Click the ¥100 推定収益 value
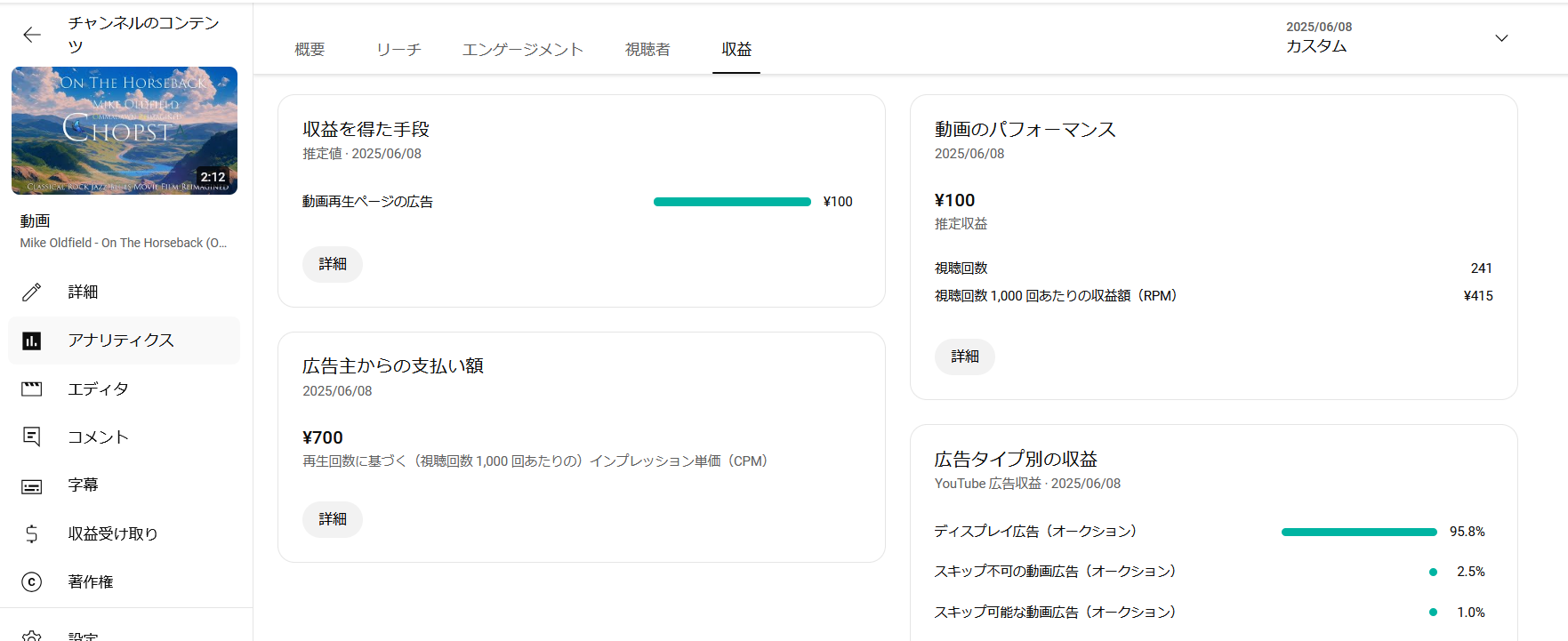The image size is (1568, 641). click(x=955, y=200)
